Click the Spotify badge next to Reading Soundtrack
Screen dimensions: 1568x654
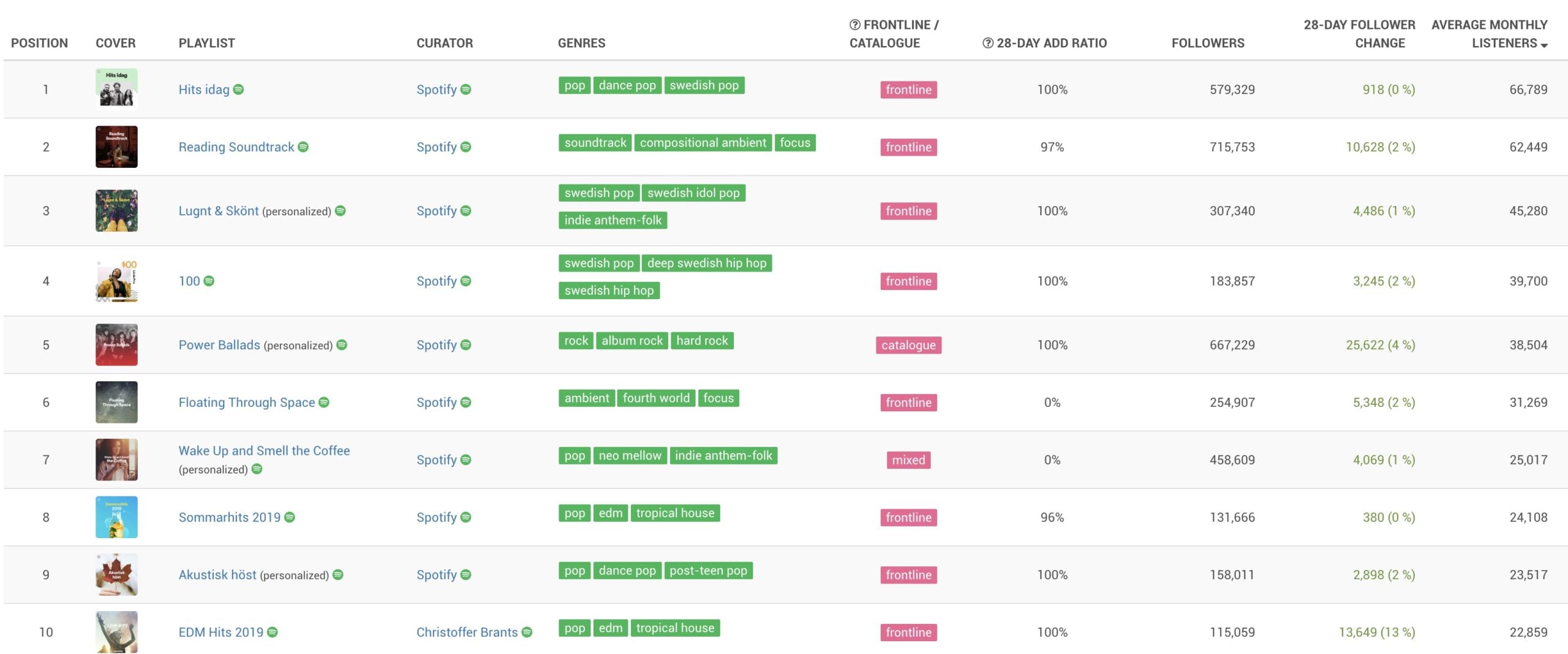coord(303,147)
